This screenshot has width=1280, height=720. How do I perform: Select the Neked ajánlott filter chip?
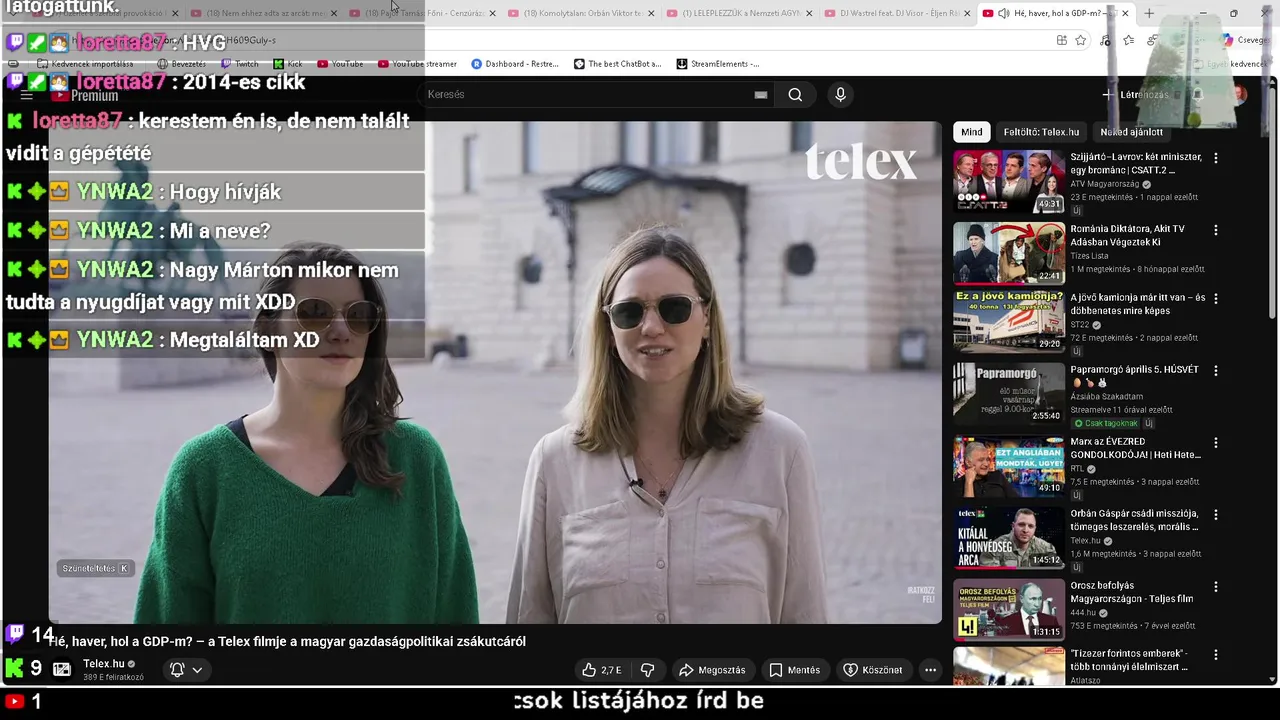click(1131, 132)
